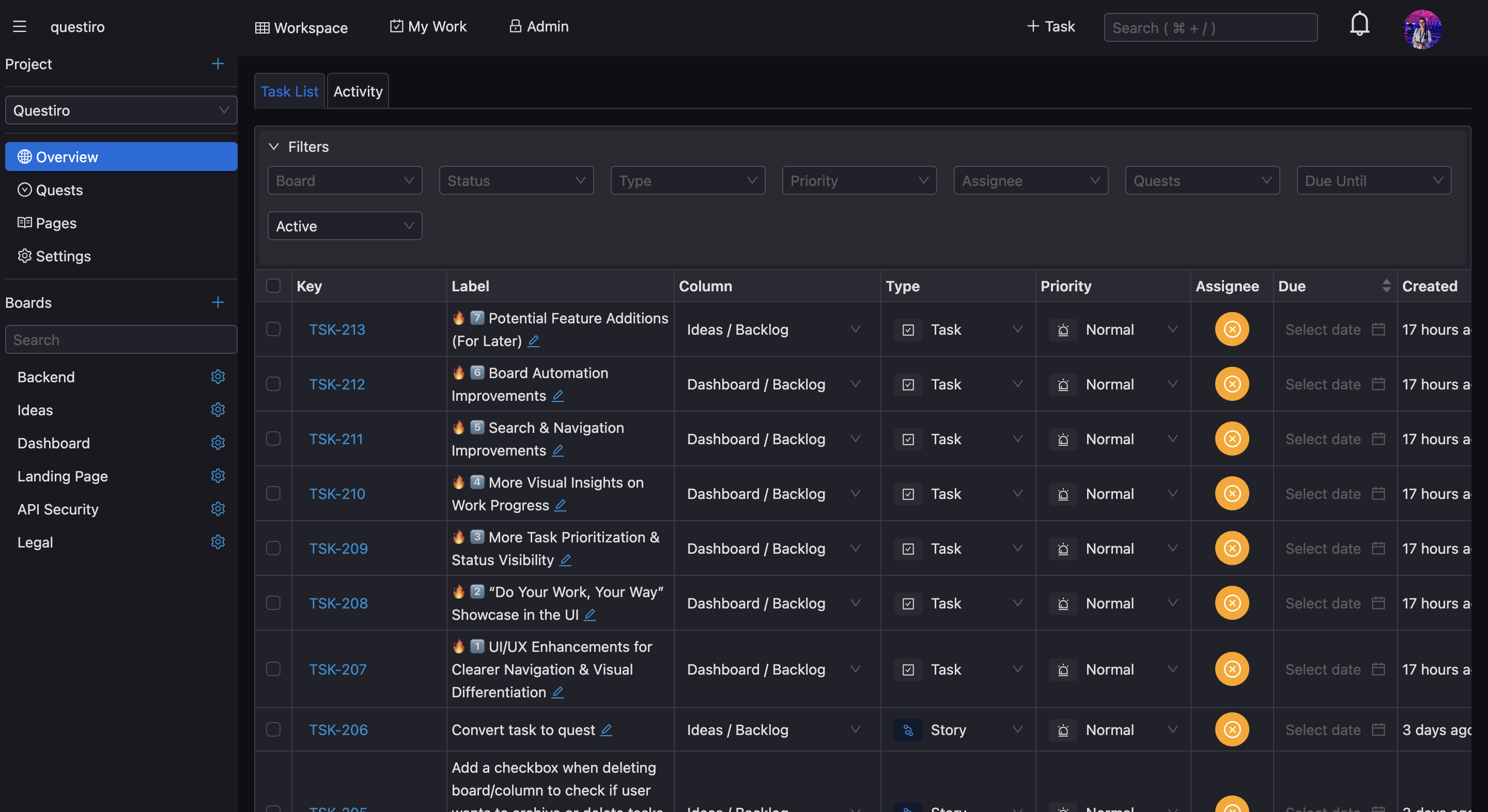
Task: Open the Board filter dropdown
Action: (345, 180)
